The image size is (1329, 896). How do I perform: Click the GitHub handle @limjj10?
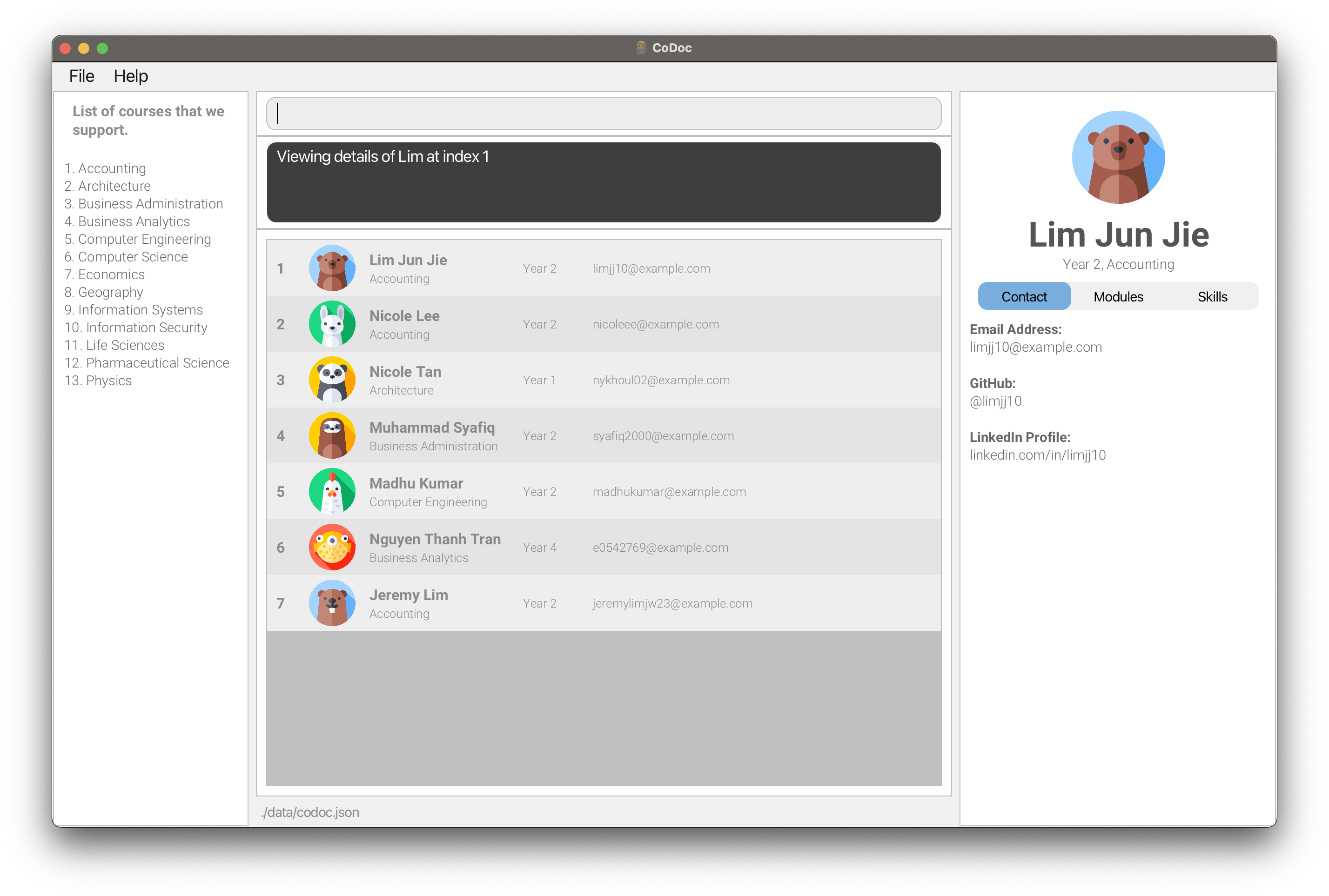pos(996,401)
